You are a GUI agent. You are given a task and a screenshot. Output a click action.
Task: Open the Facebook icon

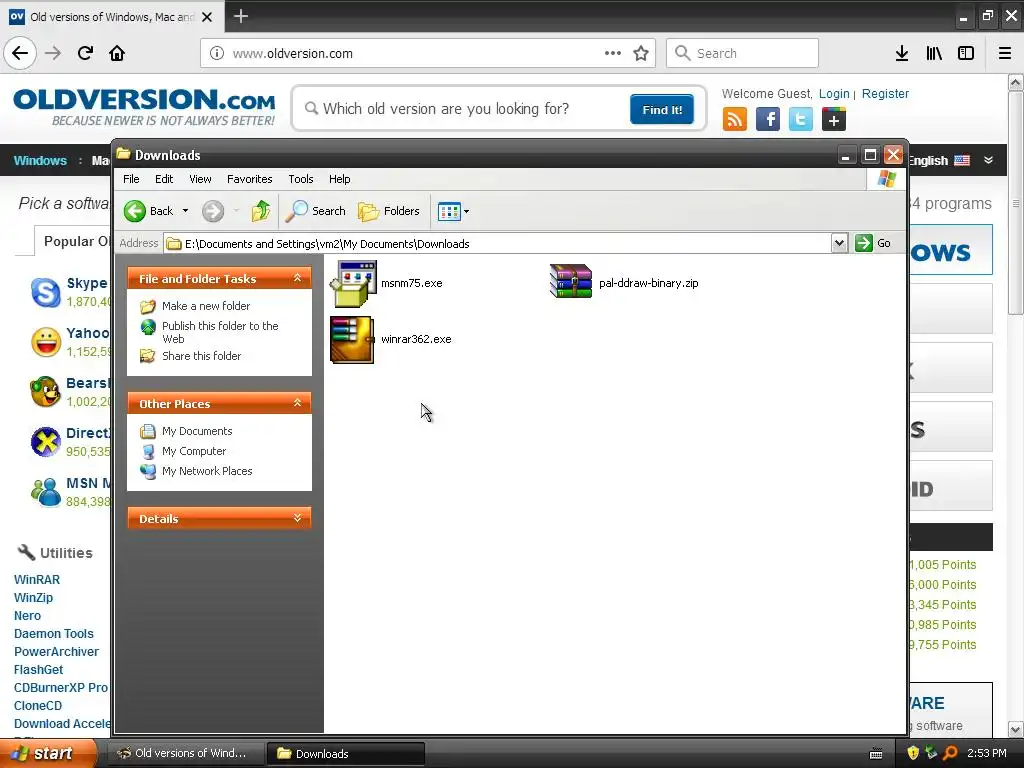[768, 120]
